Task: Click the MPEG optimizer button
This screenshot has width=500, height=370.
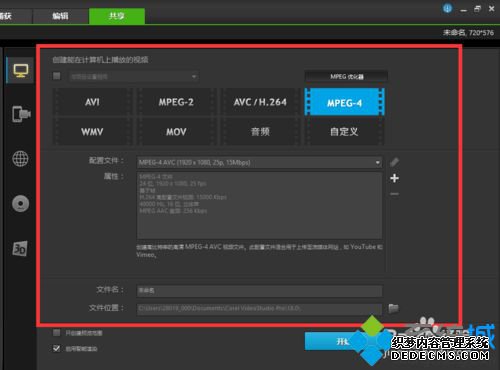Action: (346, 77)
